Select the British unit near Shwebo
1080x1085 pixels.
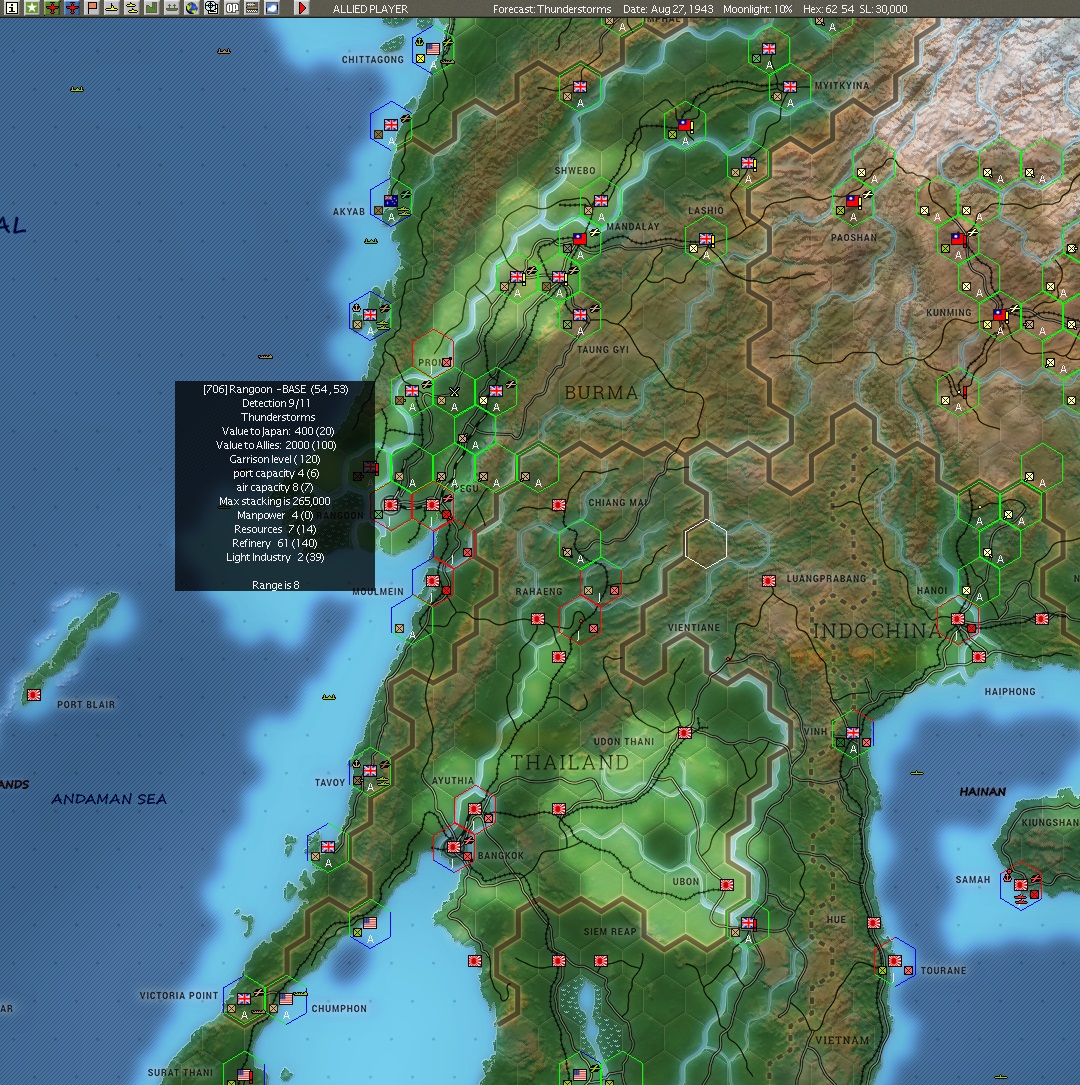(x=601, y=201)
